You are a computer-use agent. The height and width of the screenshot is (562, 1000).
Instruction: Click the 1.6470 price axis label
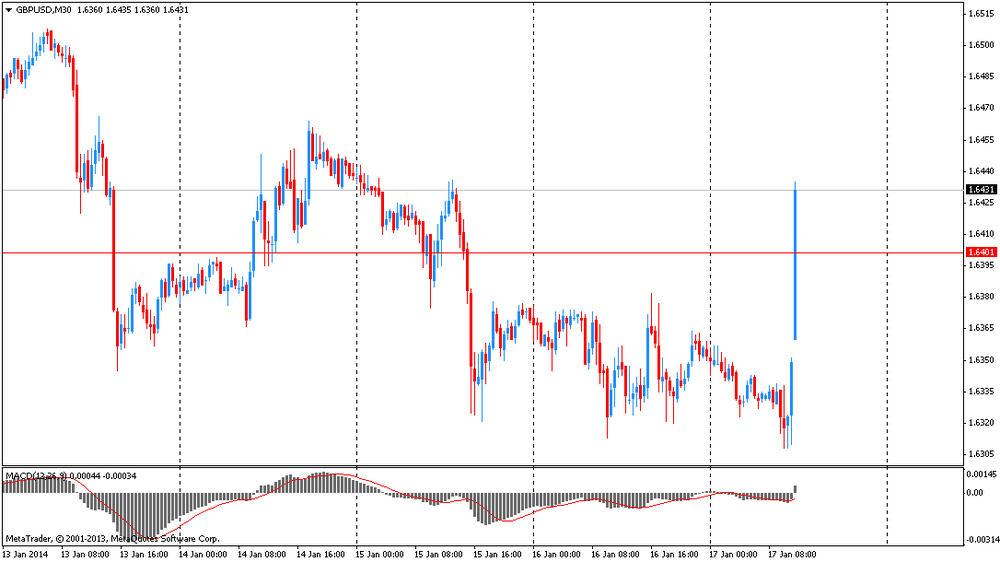click(980, 107)
